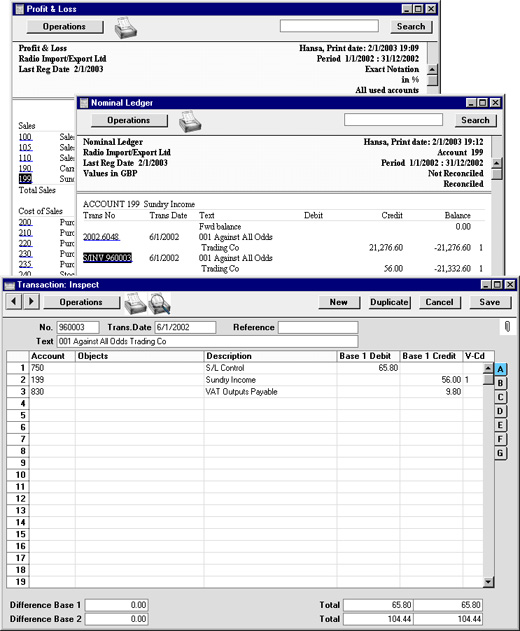Viewport: 520px width, 631px height.
Task: Open account 230 link in Profit & Loss
Action: coord(25,254)
